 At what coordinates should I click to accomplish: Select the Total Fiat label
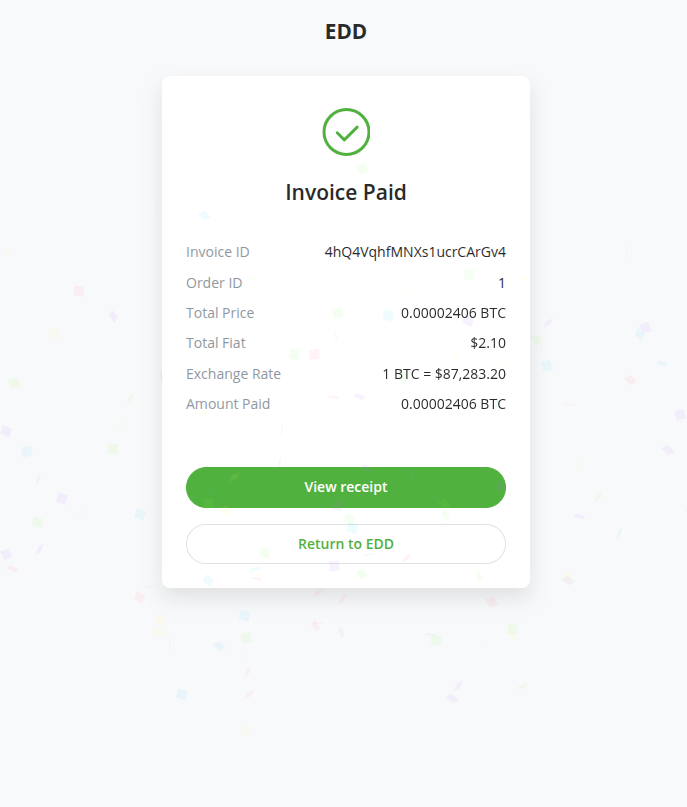click(216, 343)
